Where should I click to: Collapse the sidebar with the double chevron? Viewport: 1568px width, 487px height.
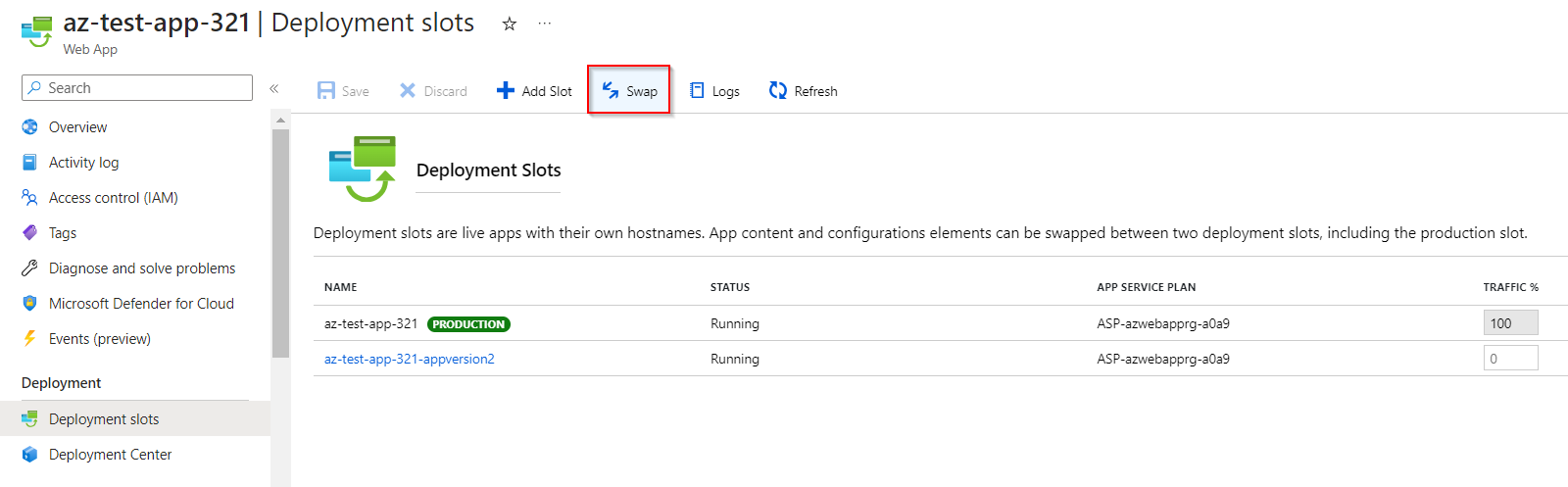tap(274, 88)
